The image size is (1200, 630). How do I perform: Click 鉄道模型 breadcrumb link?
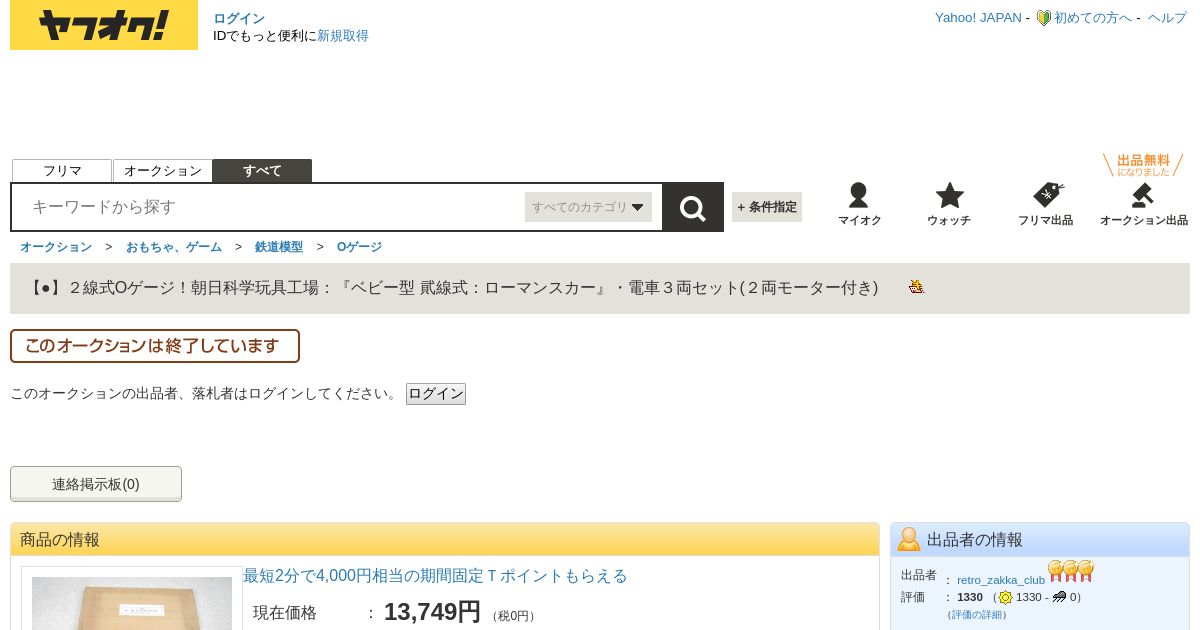coord(279,247)
